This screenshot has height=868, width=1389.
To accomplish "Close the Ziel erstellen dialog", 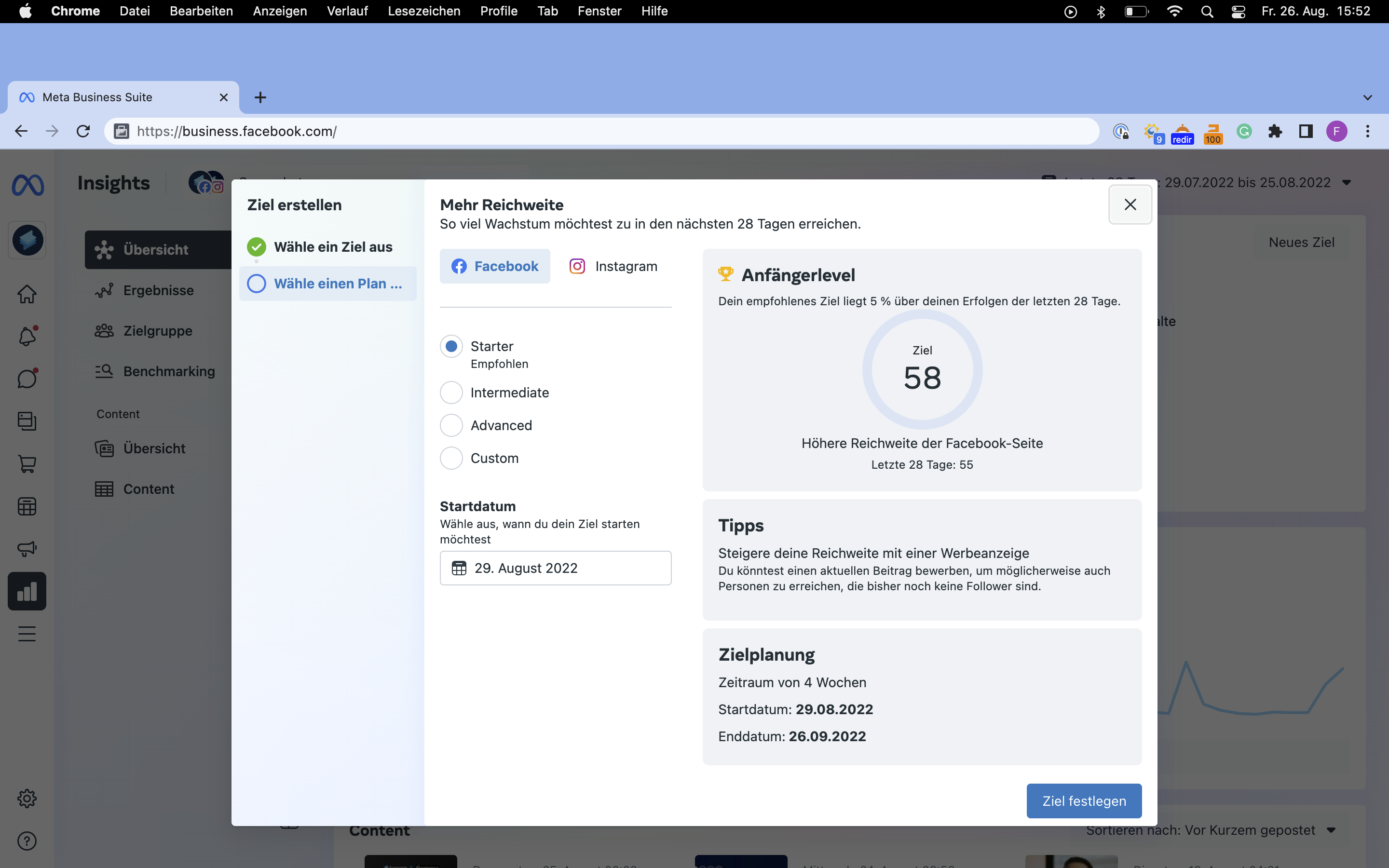I will (x=1130, y=204).
